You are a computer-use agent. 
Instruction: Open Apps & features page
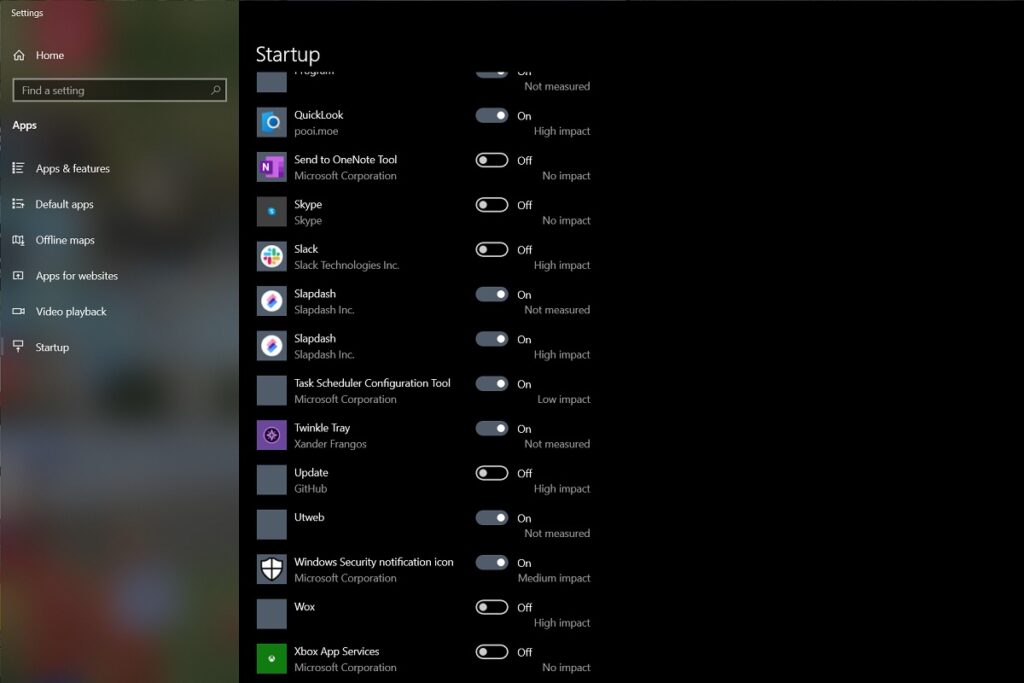[x=72, y=169]
